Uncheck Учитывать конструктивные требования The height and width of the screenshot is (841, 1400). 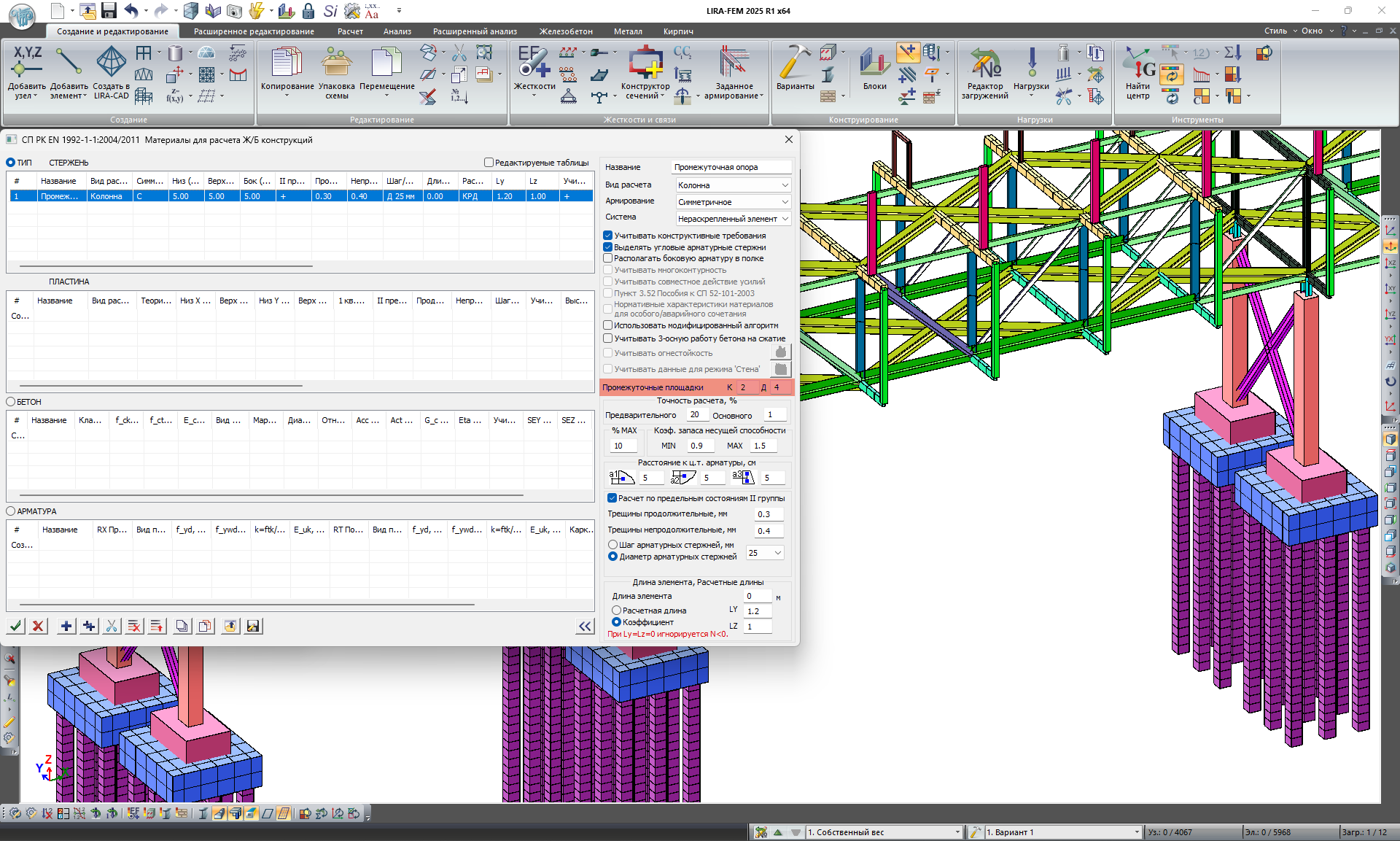coord(608,236)
